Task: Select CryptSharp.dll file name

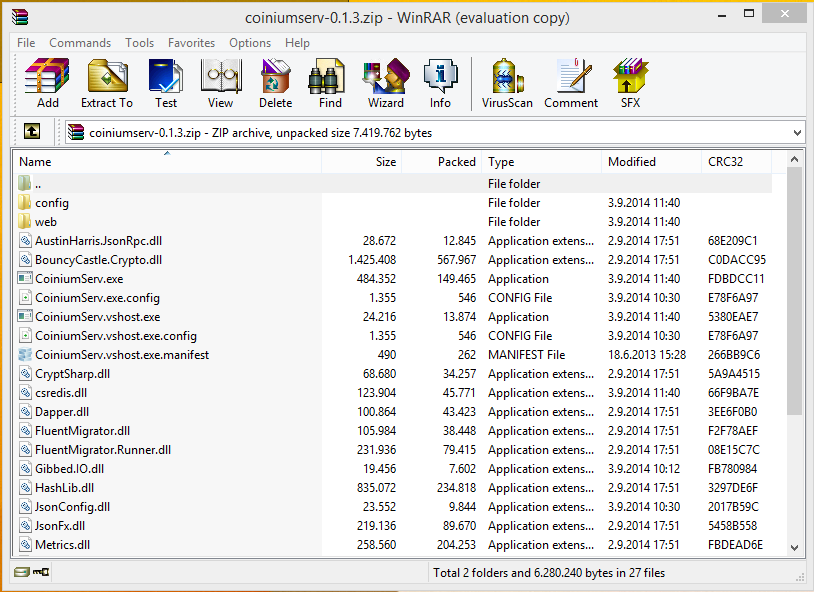Action: pyautogui.click(x=73, y=374)
